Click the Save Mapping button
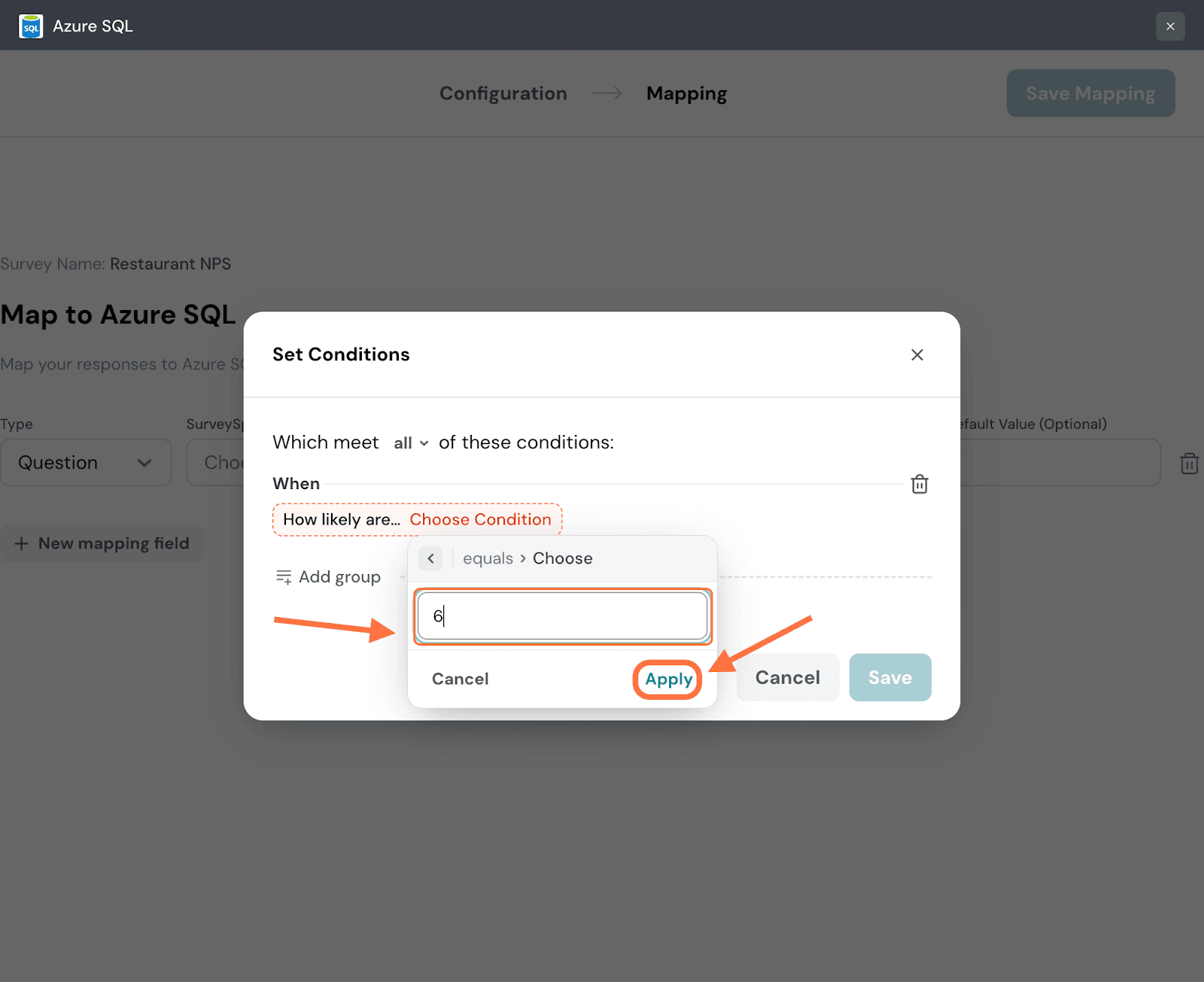The image size is (1204, 982). [x=1090, y=93]
